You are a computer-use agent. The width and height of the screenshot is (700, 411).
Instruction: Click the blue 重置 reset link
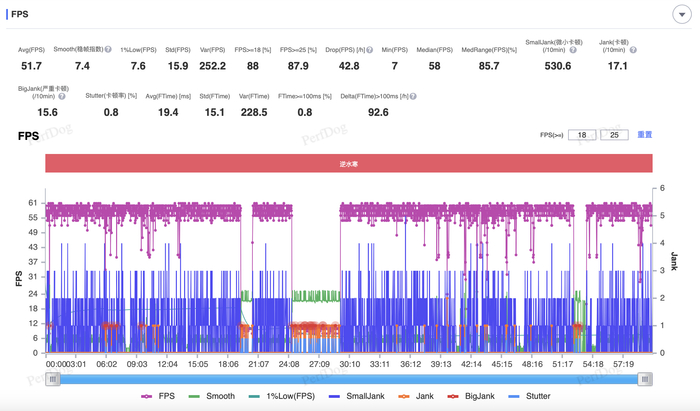645,135
